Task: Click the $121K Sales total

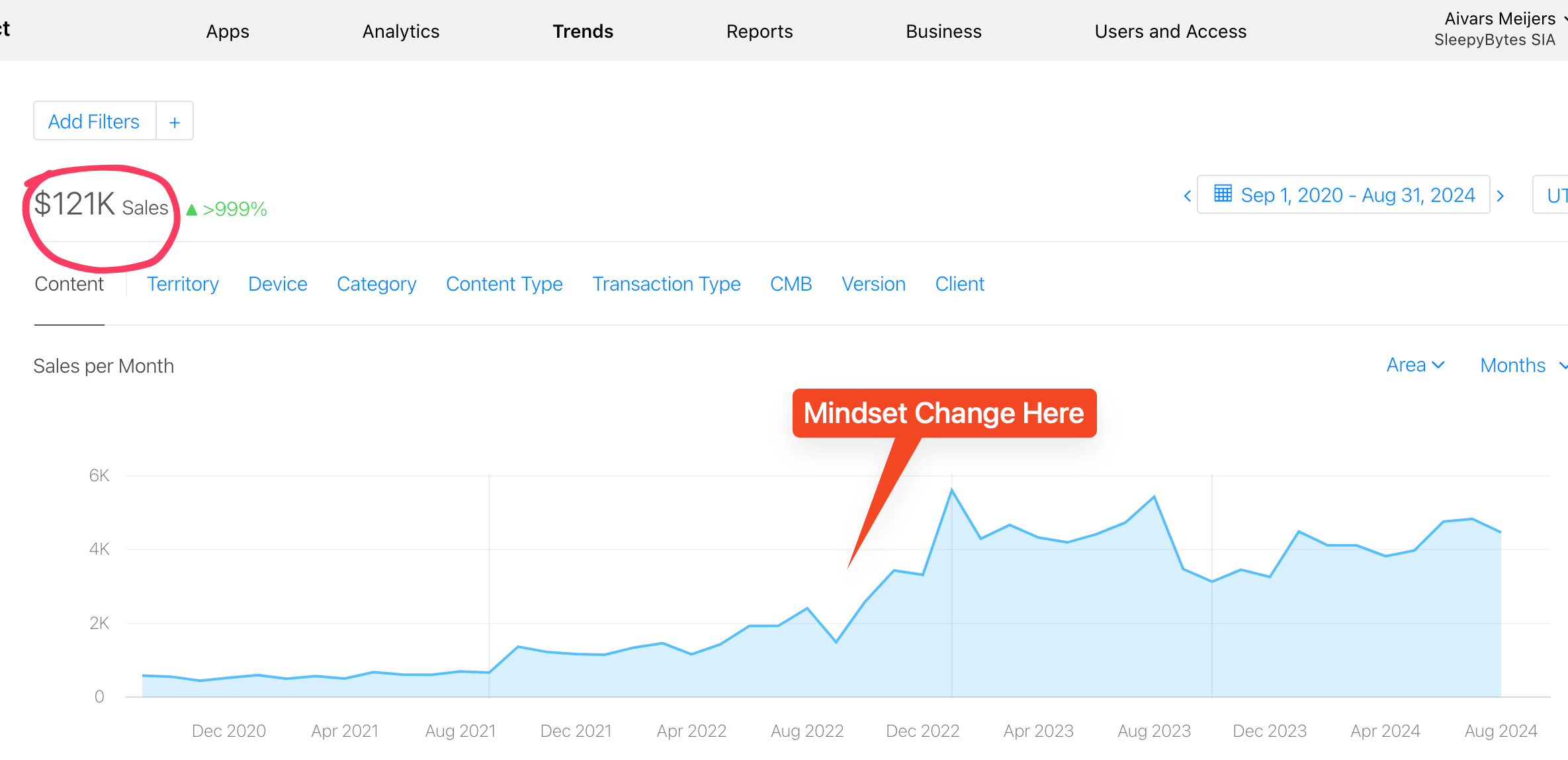Action: (101, 204)
